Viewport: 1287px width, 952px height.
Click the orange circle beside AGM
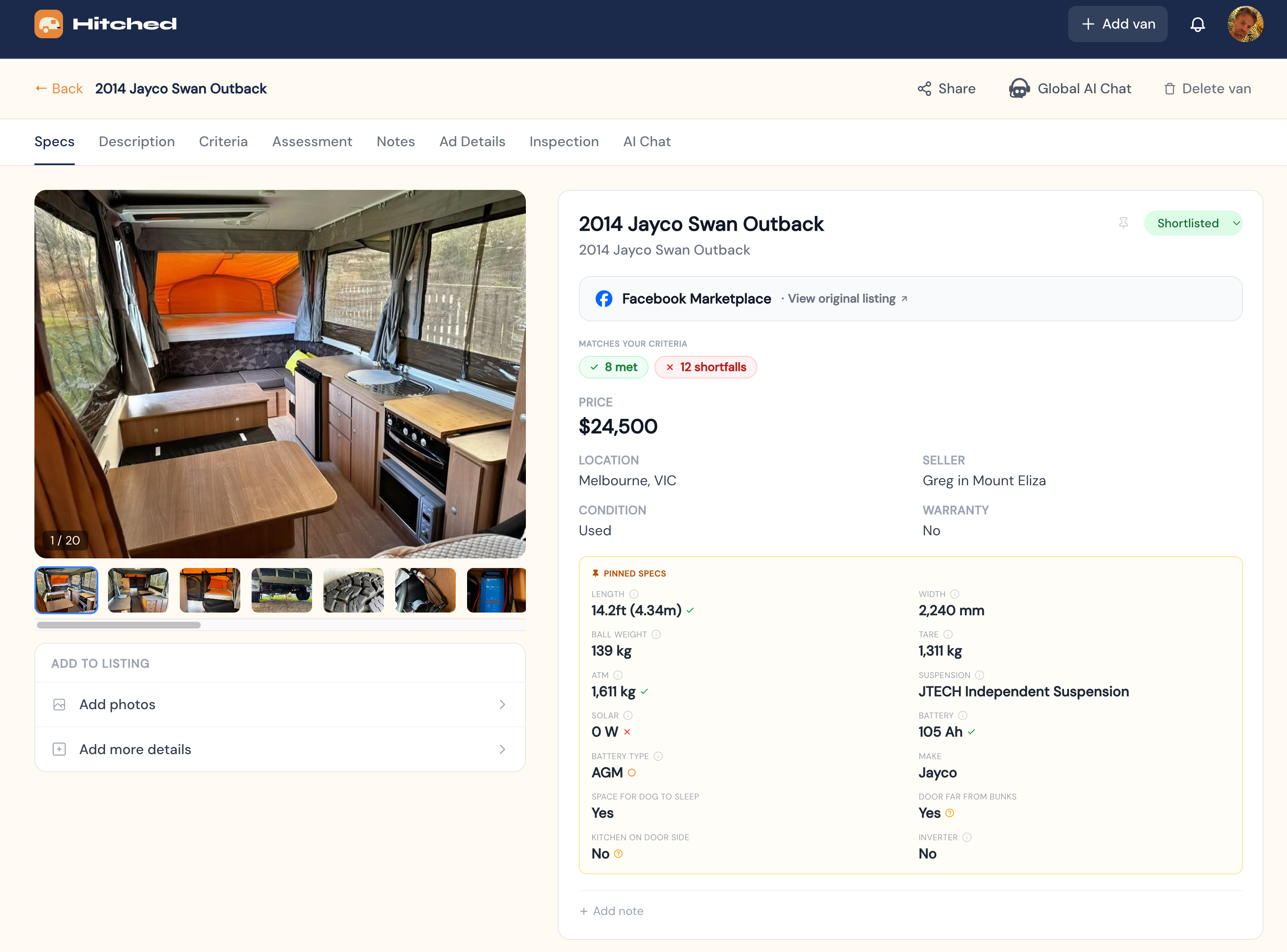click(632, 773)
